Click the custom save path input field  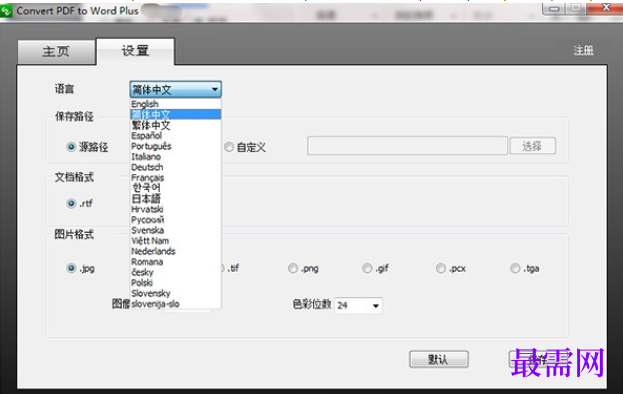click(407, 146)
